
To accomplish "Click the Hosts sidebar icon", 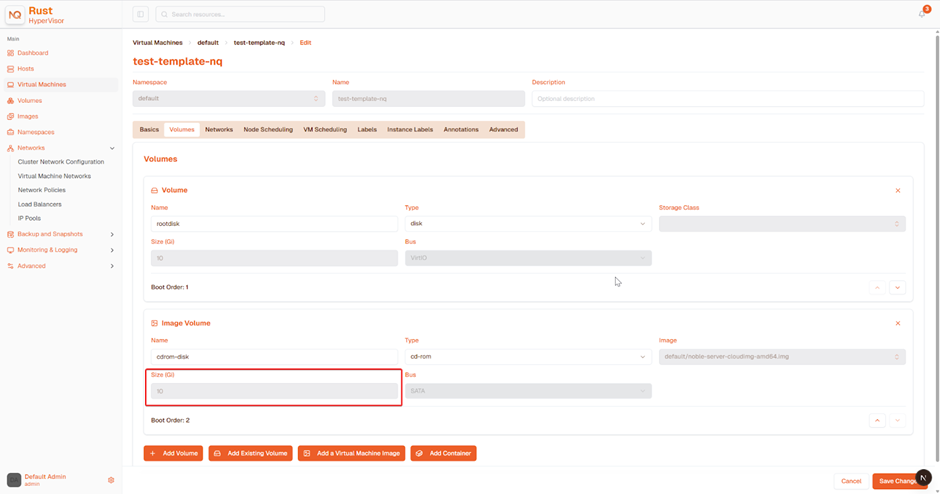I will click(10, 69).
